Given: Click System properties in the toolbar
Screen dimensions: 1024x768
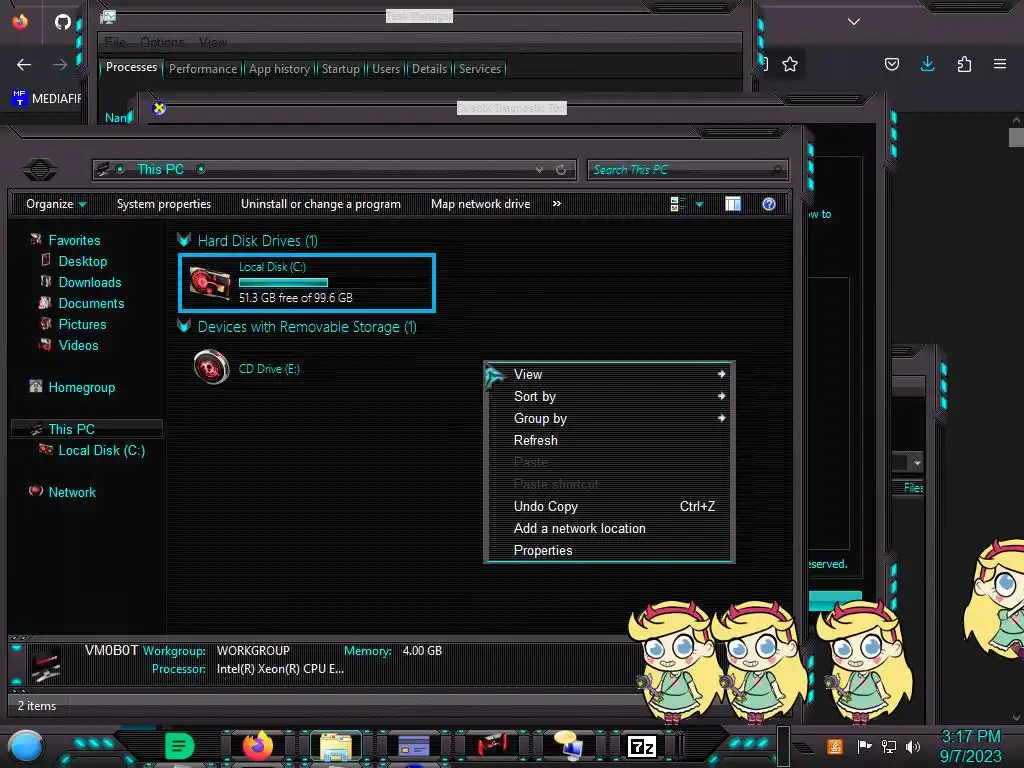Looking at the screenshot, I should (164, 204).
